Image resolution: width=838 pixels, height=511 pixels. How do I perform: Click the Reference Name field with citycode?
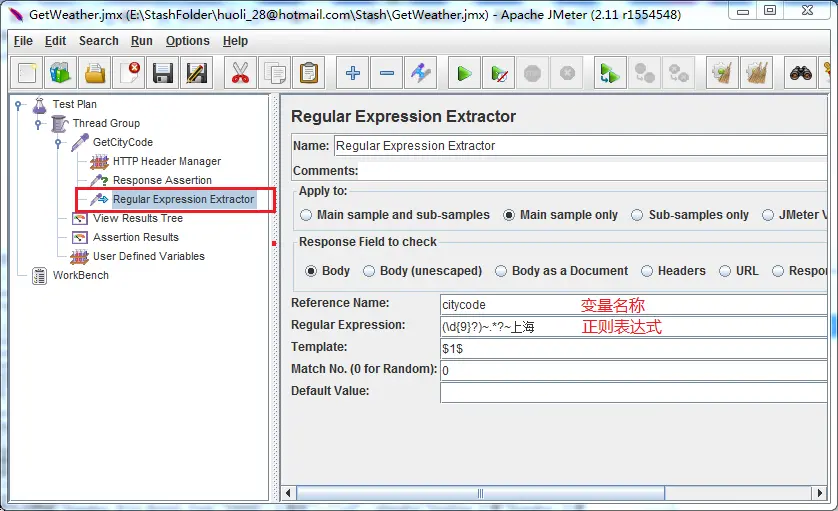(633, 305)
